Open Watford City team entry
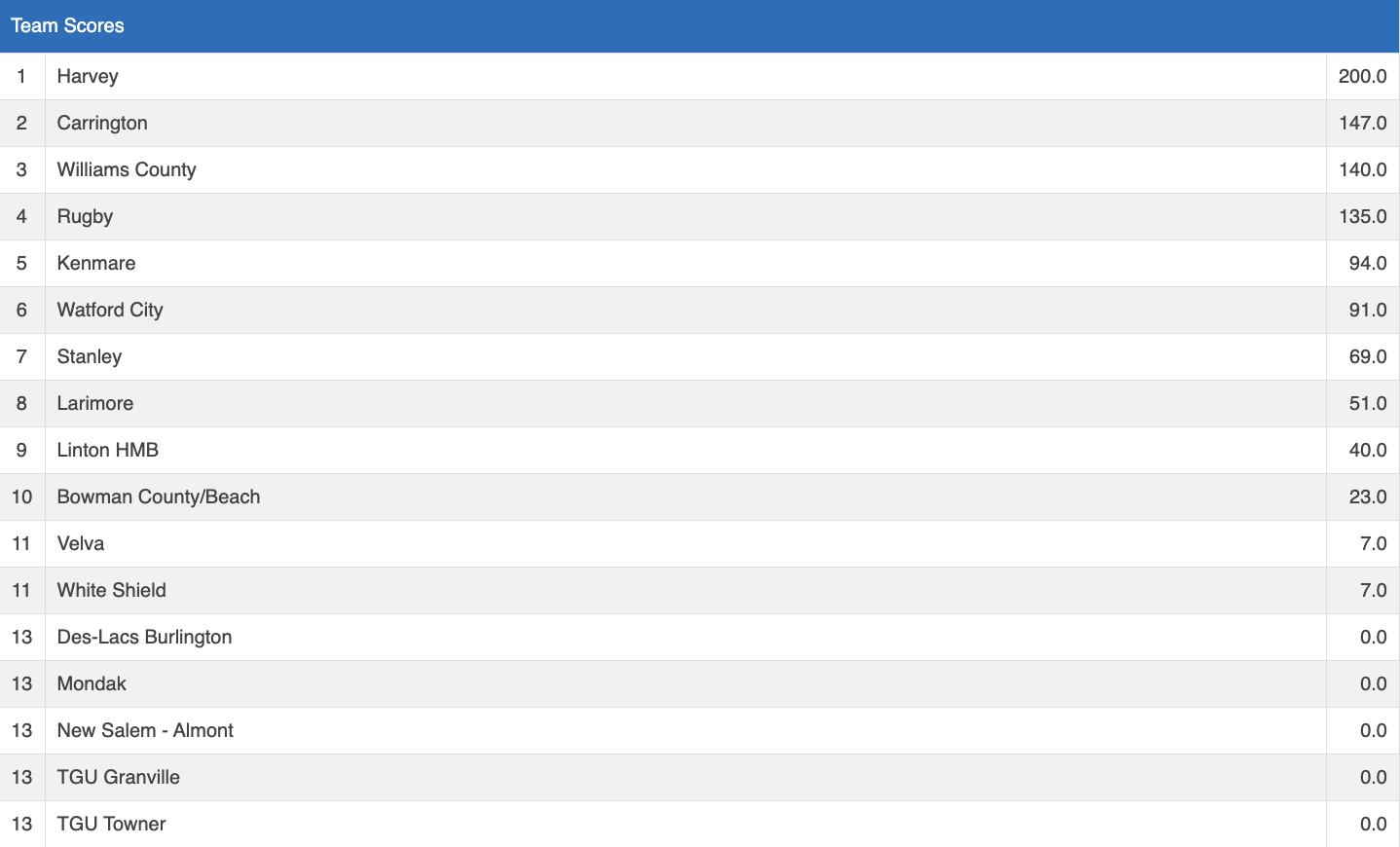The height and width of the screenshot is (847, 1400). tap(110, 310)
